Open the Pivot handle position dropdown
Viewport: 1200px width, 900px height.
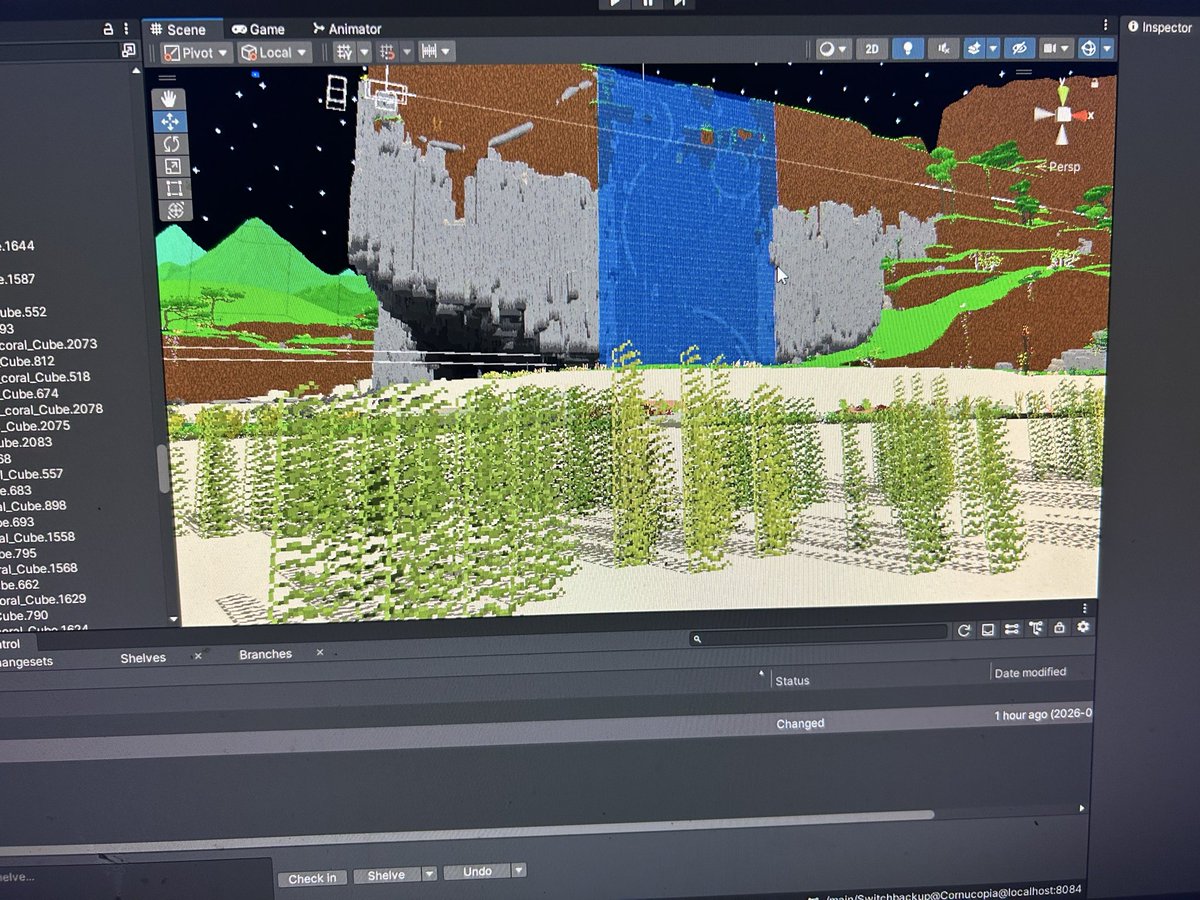tap(194, 51)
